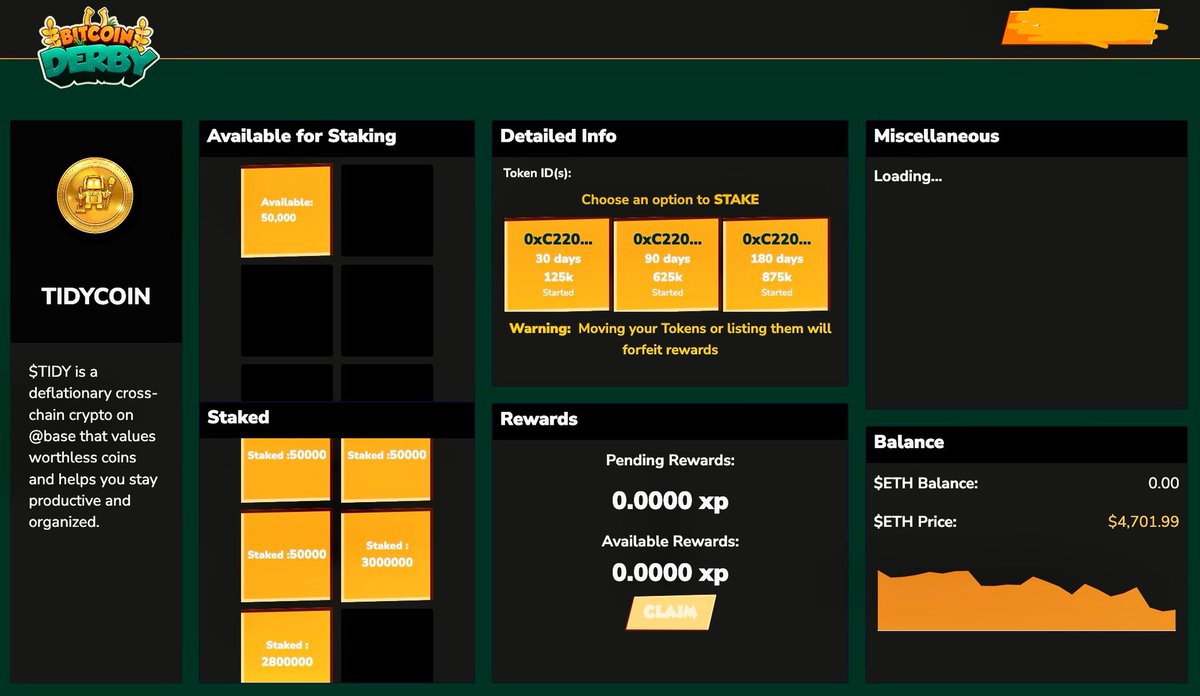Click the Pending Rewards: label
This screenshot has height=696, width=1200.
point(670,461)
